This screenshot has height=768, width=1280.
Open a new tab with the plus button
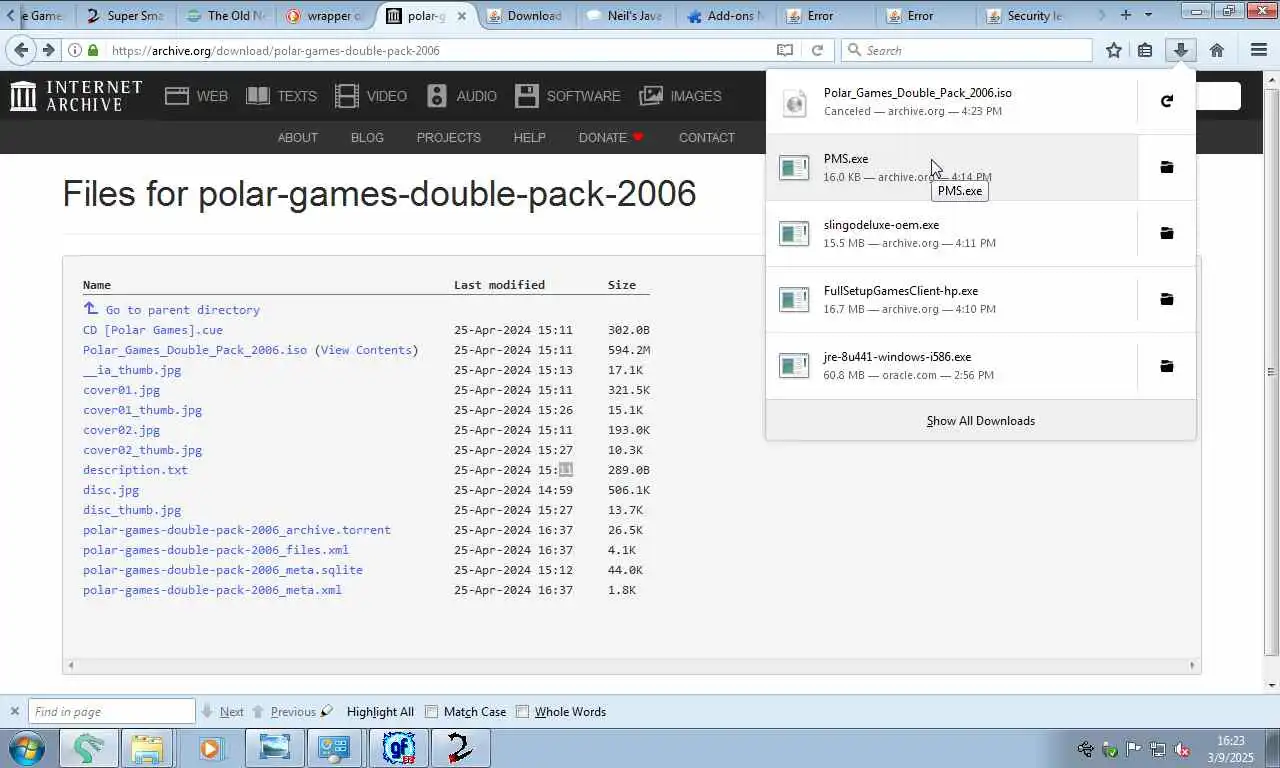point(1126,15)
